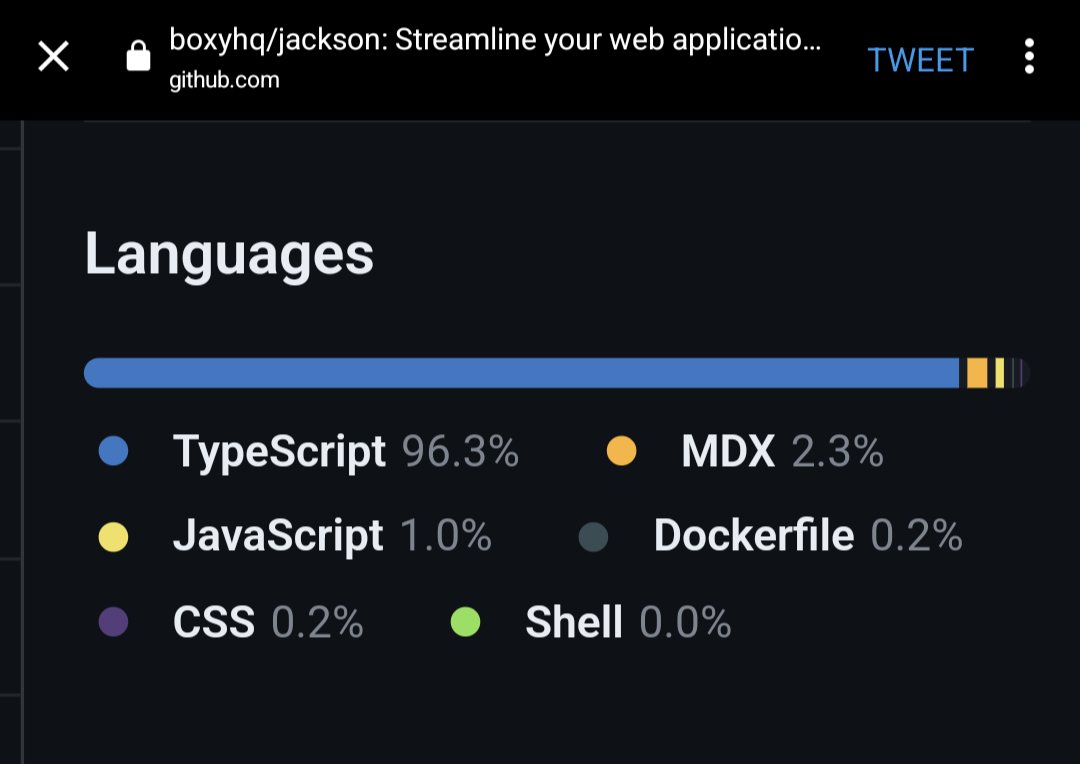Viewport: 1080px width, 764px height.
Task: Click the yellow JavaScript segment of language bar
Action: (x=999, y=373)
